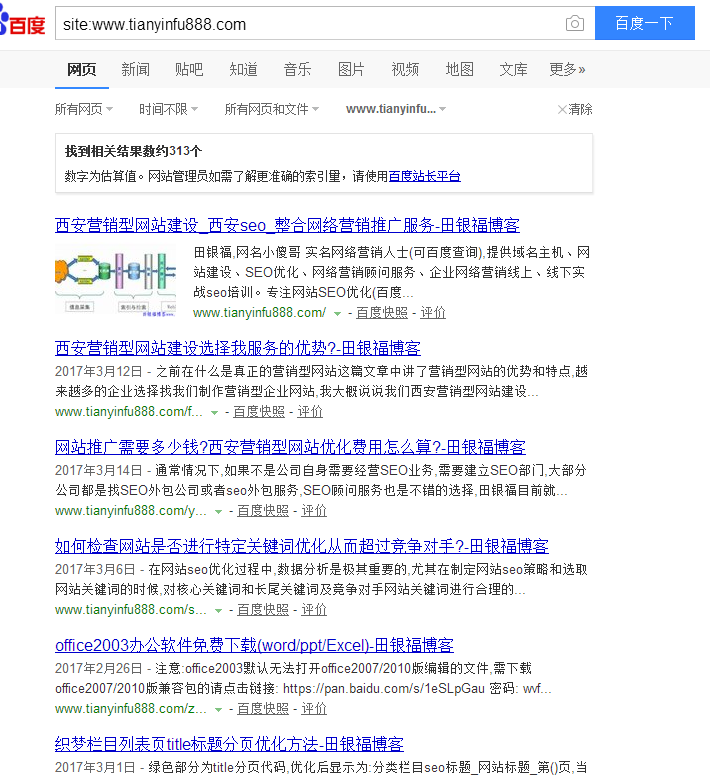Open 百度快照 for the tianyinfu888.com/z... result
Image resolution: width=710 pixels, height=776 pixels.
point(263,709)
